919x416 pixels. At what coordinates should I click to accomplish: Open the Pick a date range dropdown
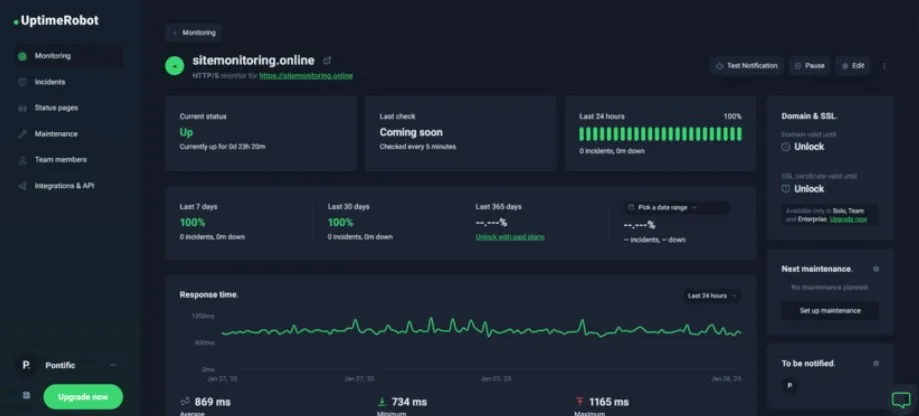676,207
